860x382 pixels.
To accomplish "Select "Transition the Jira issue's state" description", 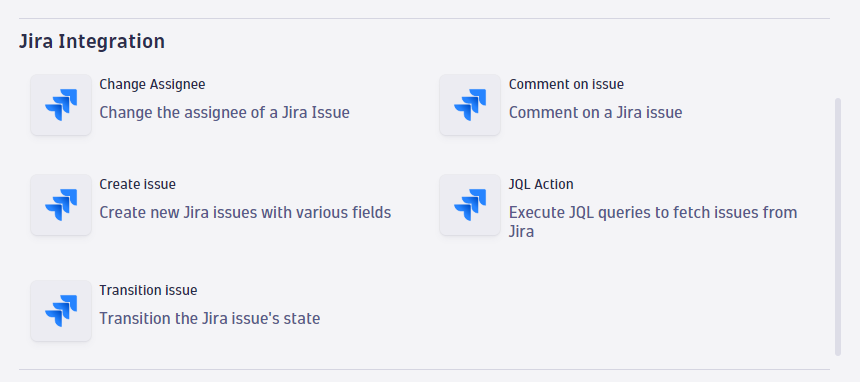I will pyautogui.click(x=210, y=318).
